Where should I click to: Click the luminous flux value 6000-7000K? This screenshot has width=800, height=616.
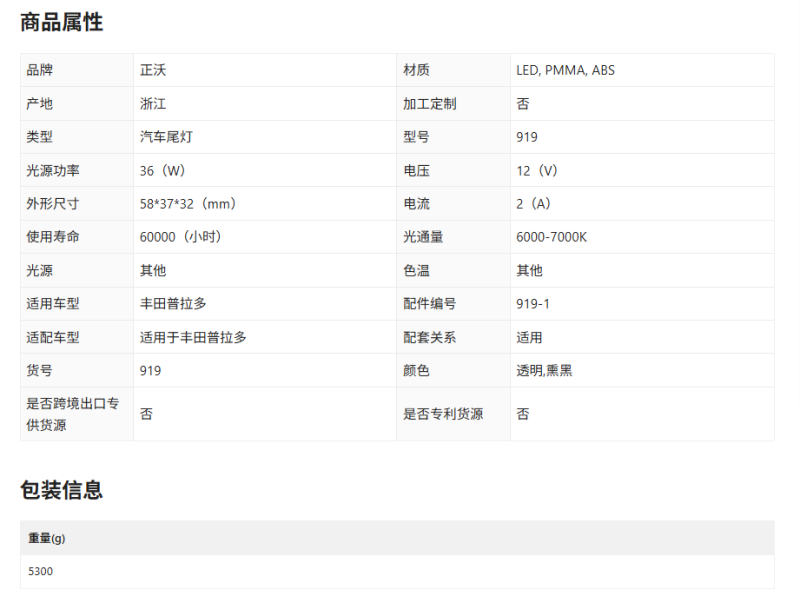coord(552,237)
